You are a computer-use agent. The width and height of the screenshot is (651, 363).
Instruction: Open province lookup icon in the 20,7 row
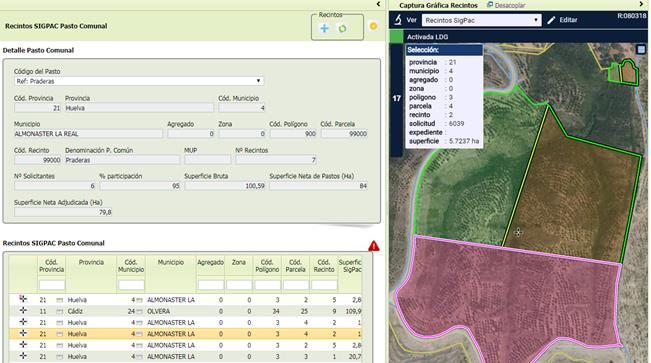click(x=59, y=357)
